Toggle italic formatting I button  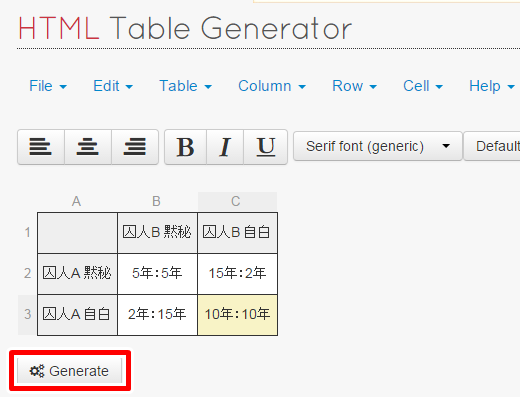[225, 147]
